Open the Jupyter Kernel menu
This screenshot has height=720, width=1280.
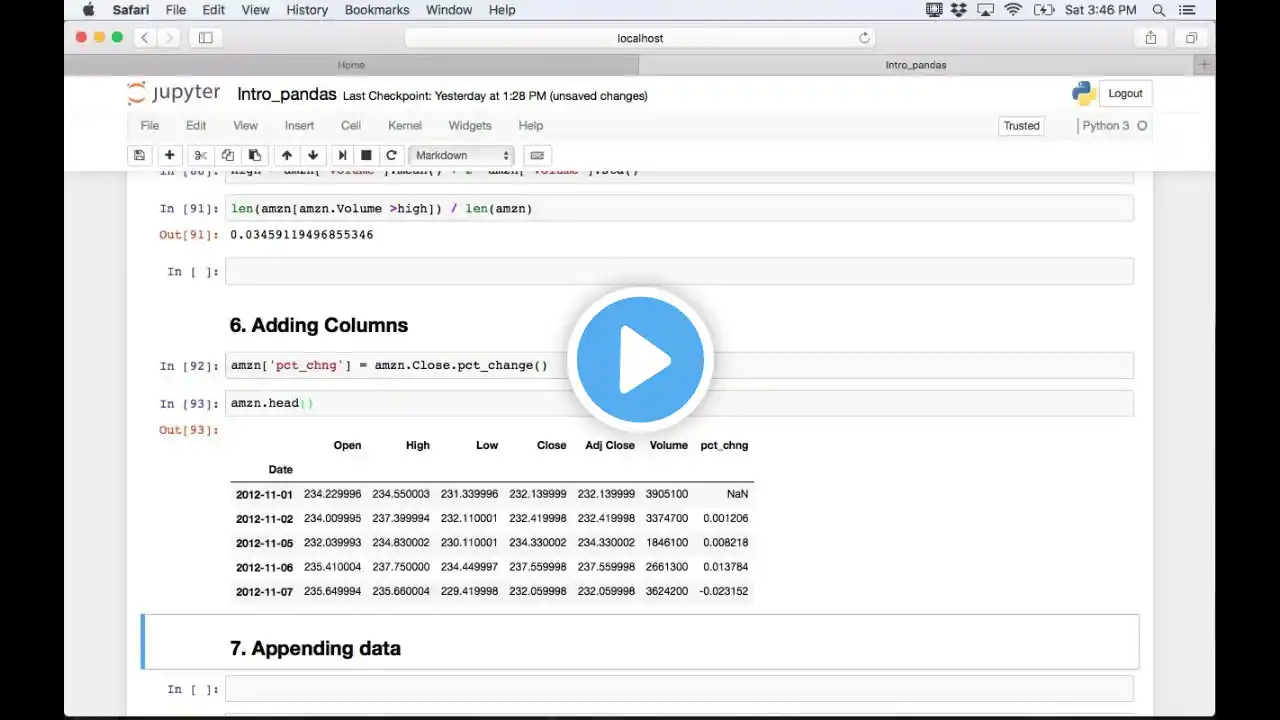pos(405,126)
